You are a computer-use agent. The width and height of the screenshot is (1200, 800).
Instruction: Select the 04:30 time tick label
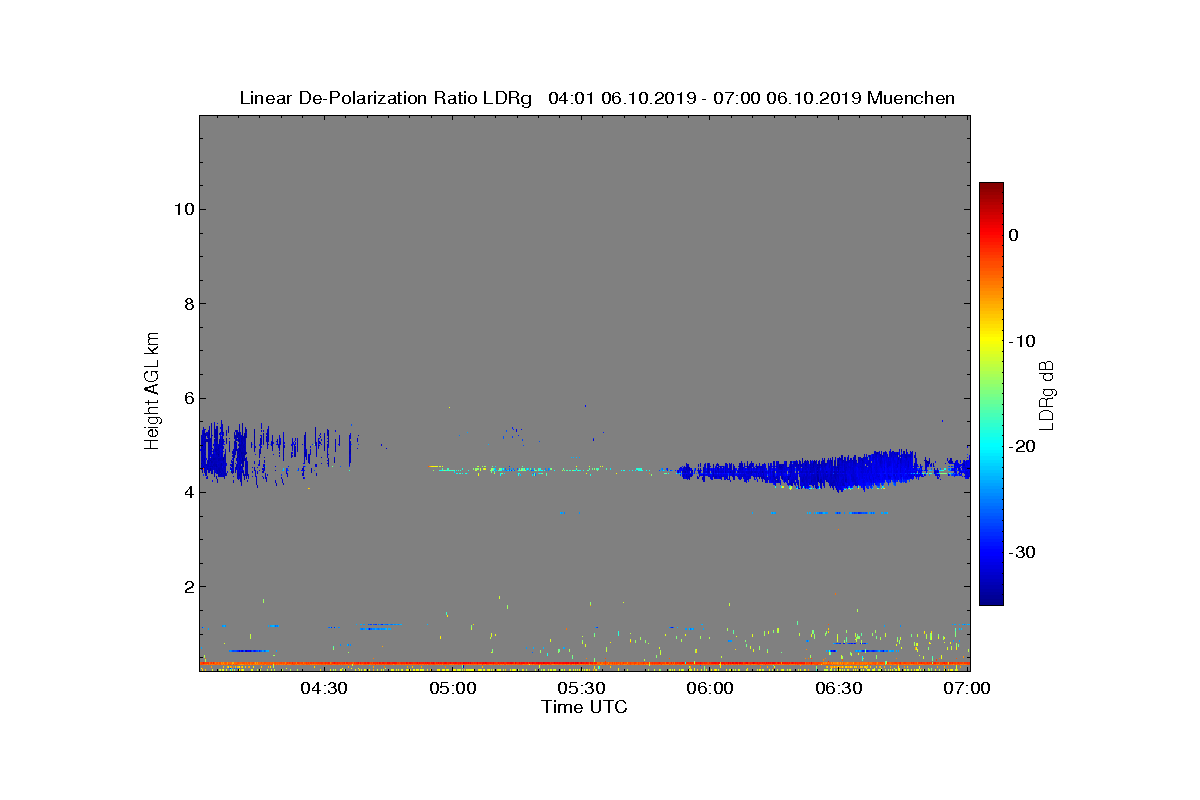tap(324, 689)
